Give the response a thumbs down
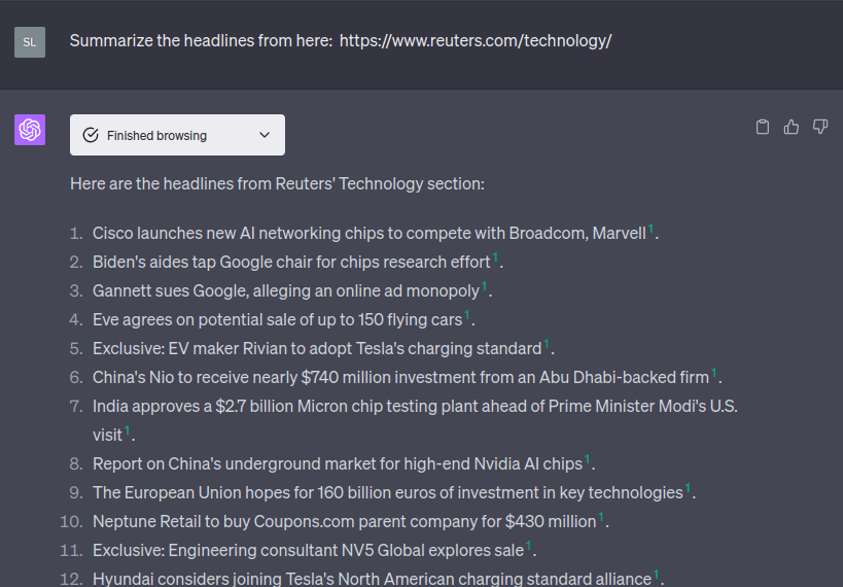This screenshot has width=843, height=587. tap(820, 127)
